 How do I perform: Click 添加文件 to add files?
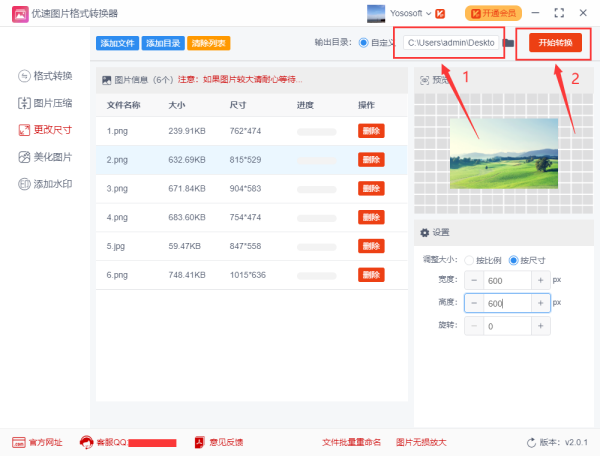118,43
